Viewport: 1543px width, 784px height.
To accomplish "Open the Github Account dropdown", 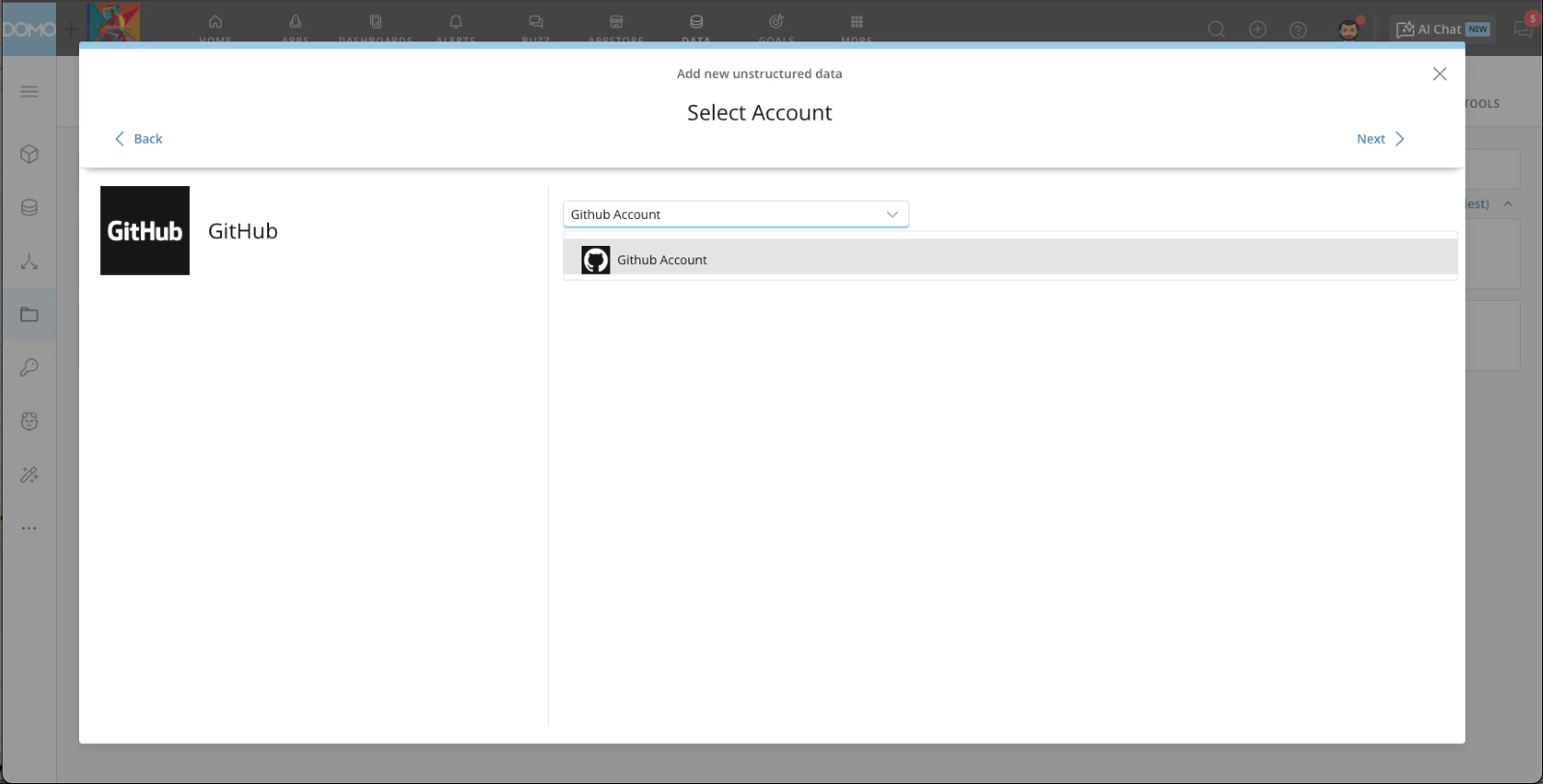I will [x=736, y=214].
